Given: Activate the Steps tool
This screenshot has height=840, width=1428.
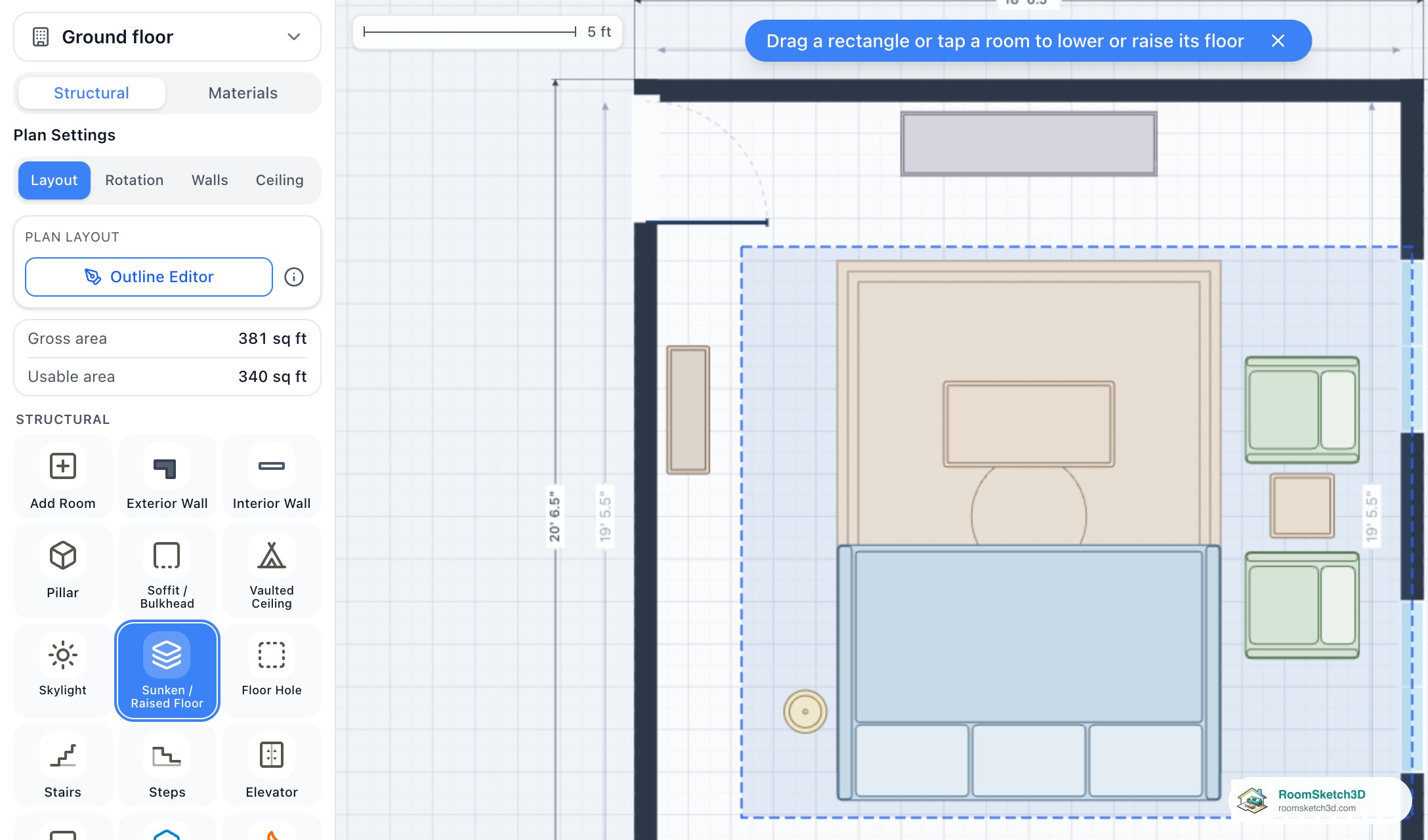Looking at the screenshot, I should 167,765.
